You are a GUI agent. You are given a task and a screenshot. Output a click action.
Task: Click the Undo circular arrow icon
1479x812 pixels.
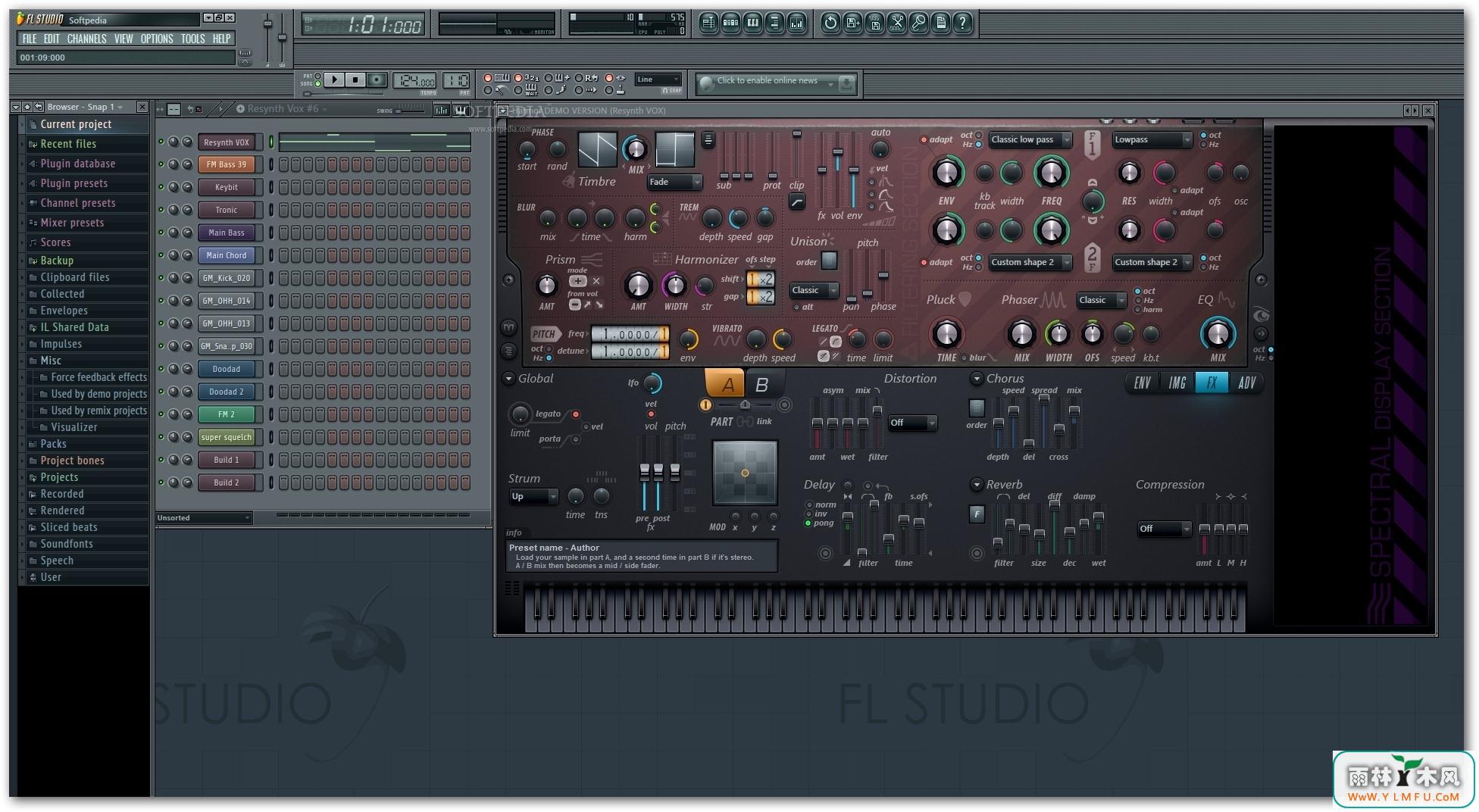pos(830,23)
